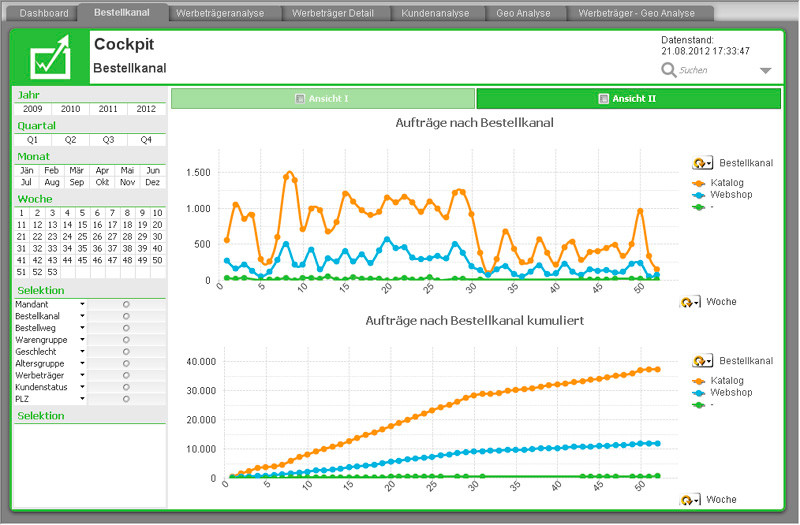The image size is (800, 525).
Task: Click the Warengruppe selection indicator circle
Action: click(126, 340)
